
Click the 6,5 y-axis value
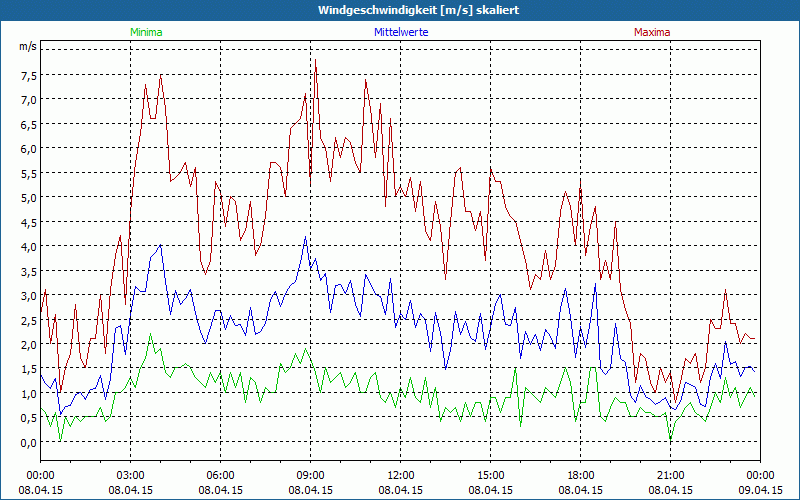(29, 125)
